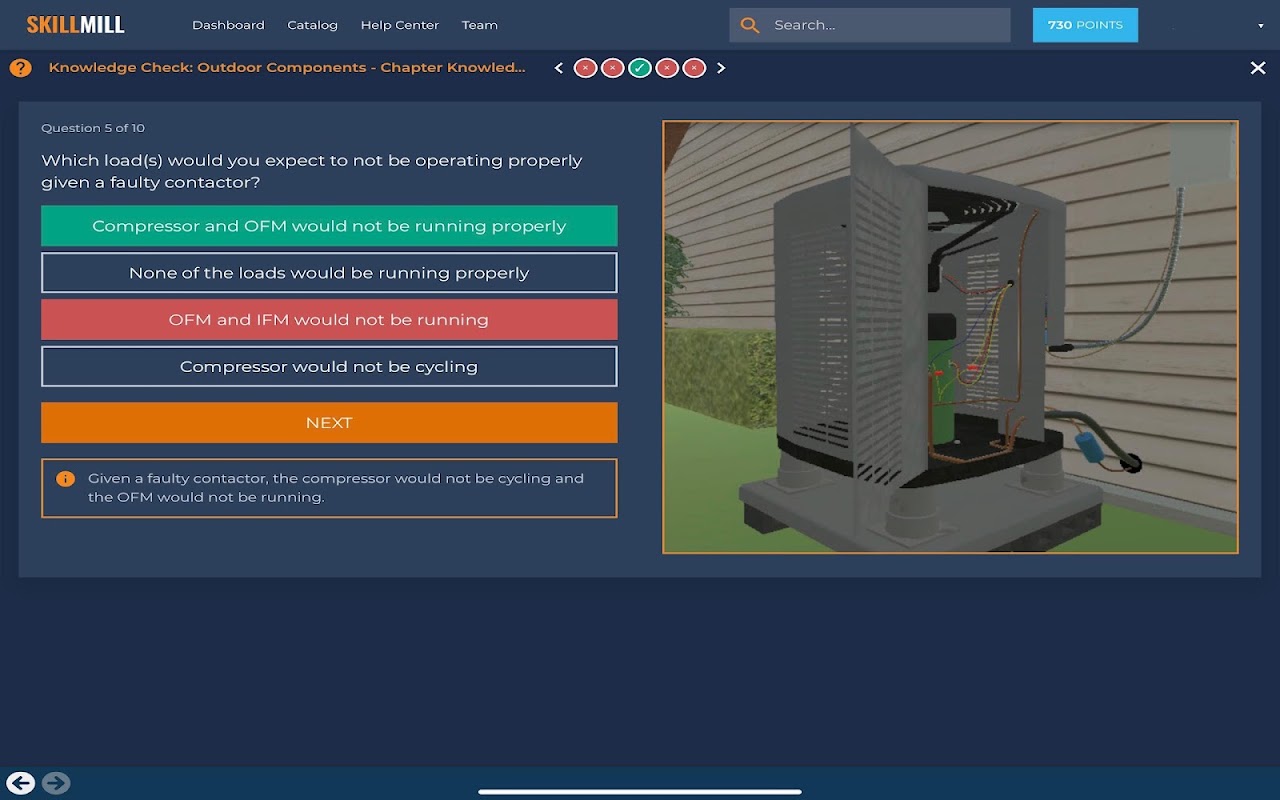Close the knowledge check with X
Image resolution: width=1280 pixels, height=800 pixels.
[x=1258, y=68]
